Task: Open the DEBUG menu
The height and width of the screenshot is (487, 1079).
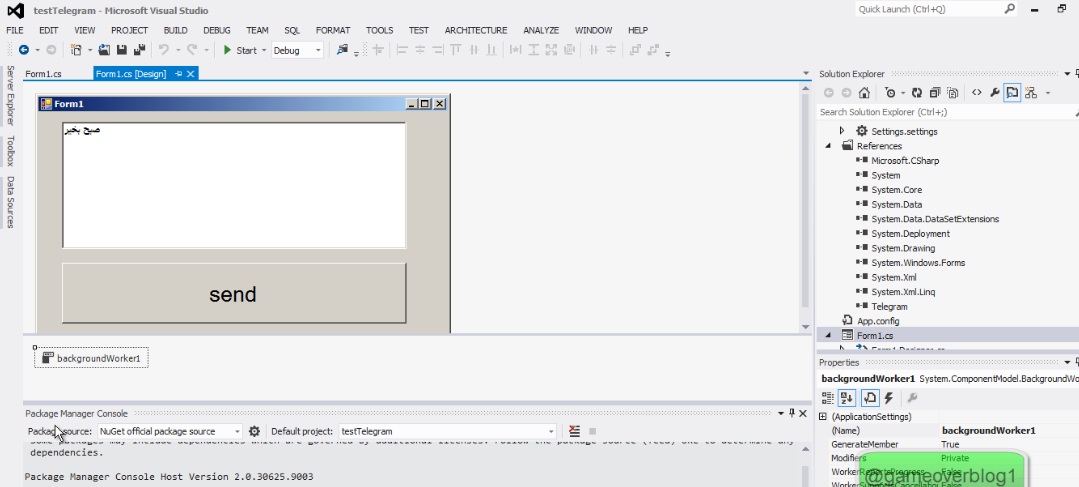Action: [217, 30]
